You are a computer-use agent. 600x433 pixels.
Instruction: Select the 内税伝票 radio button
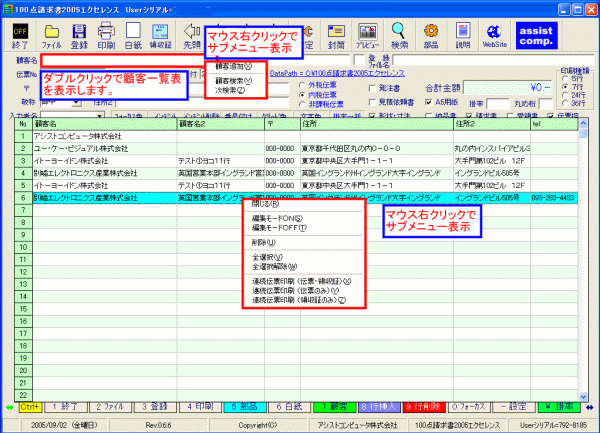(x=302, y=94)
